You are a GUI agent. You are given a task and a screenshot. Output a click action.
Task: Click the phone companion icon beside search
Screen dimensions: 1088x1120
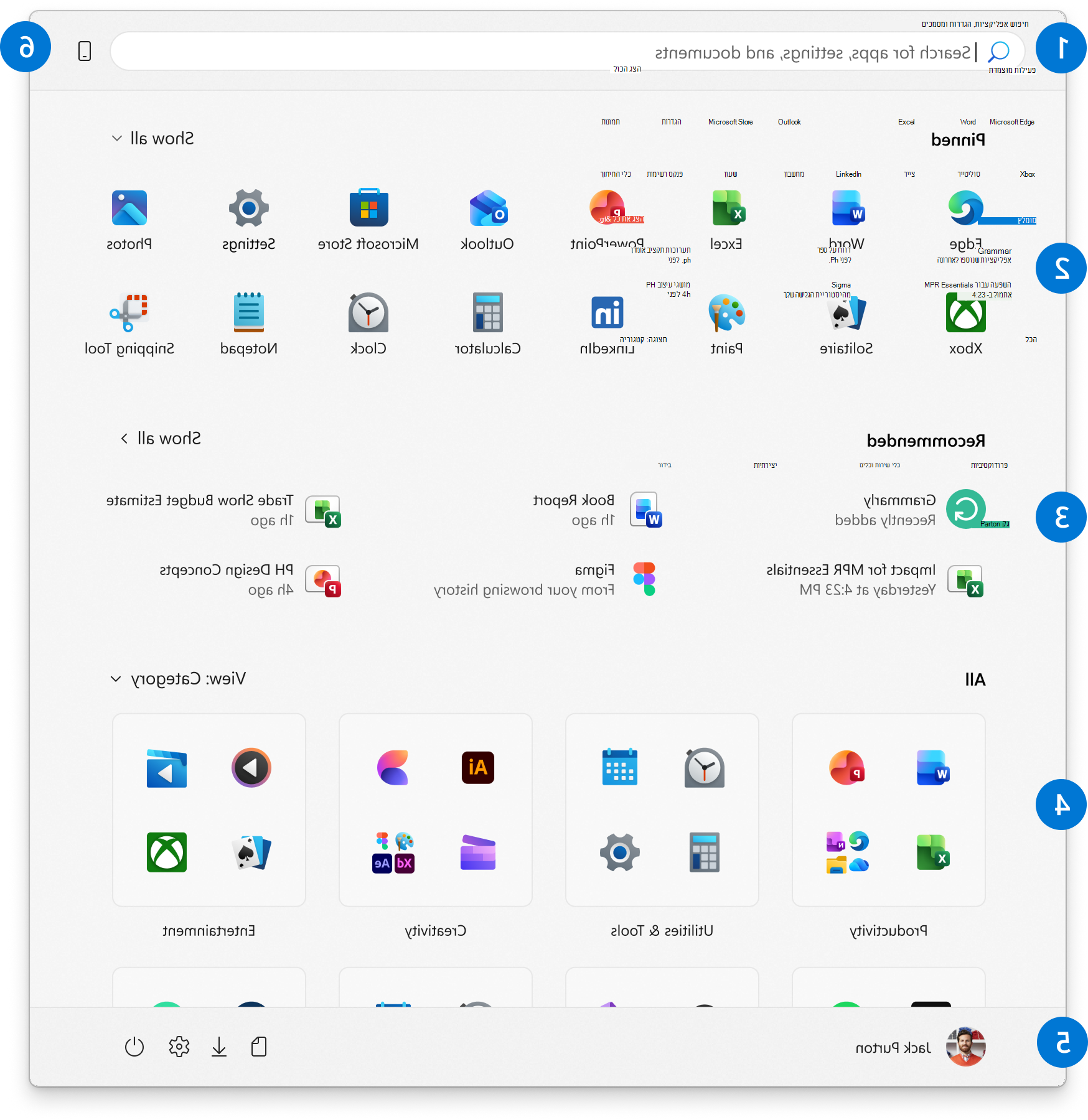tap(85, 51)
